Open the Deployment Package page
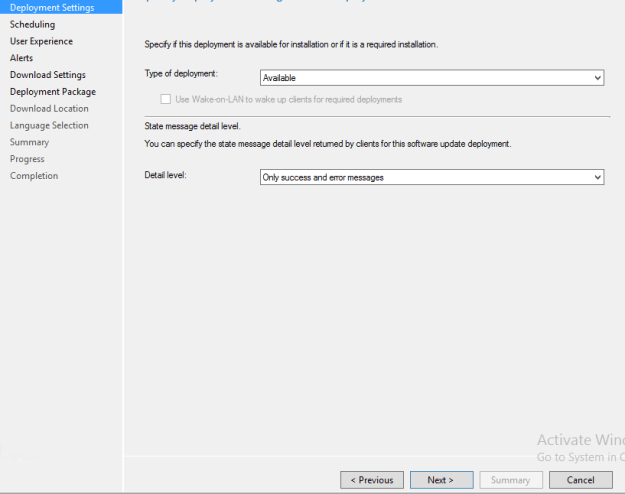 (x=53, y=92)
